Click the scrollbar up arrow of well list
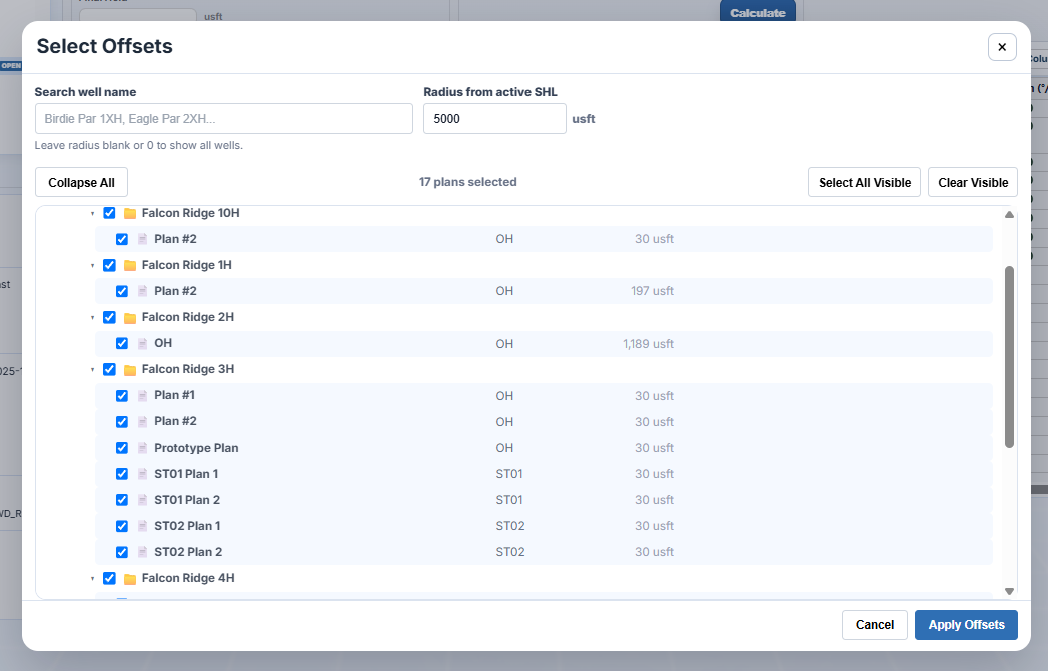1048x671 pixels. 1009,215
